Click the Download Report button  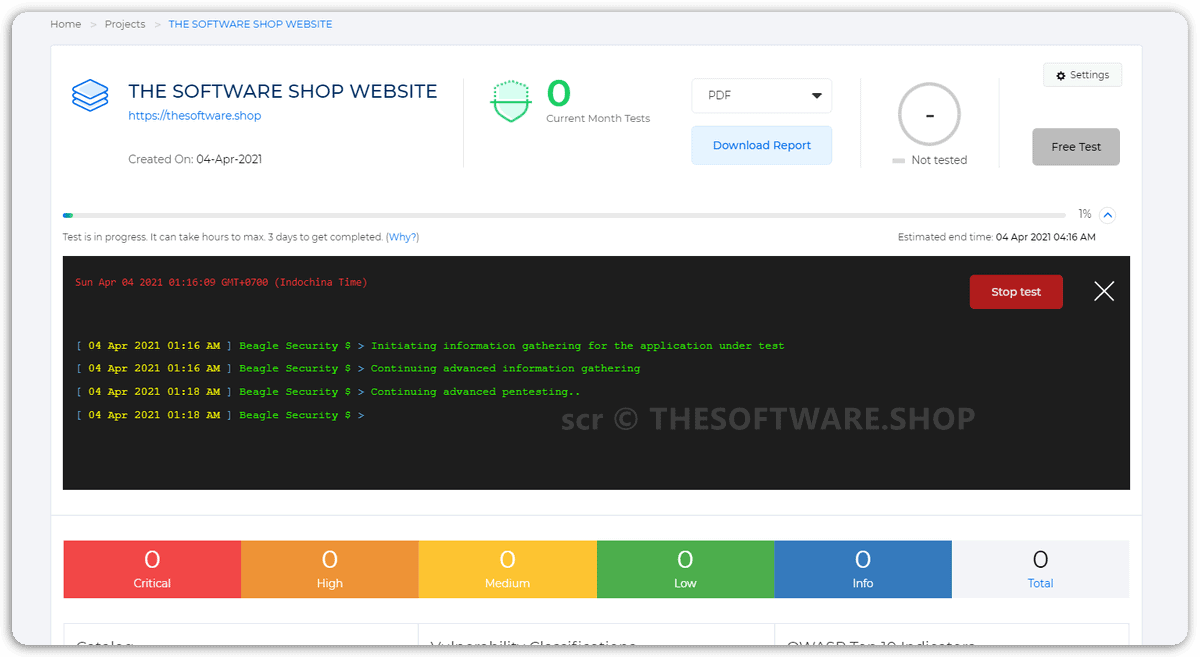[x=762, y=146]
